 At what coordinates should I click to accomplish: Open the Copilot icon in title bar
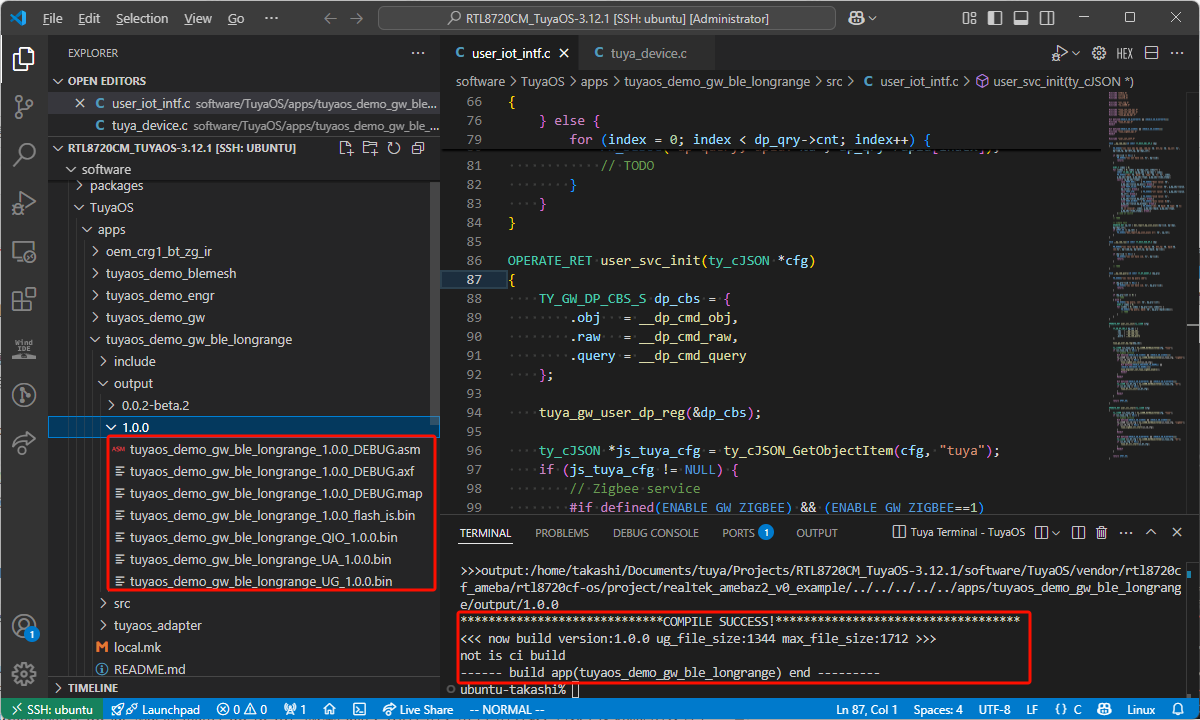856,18
